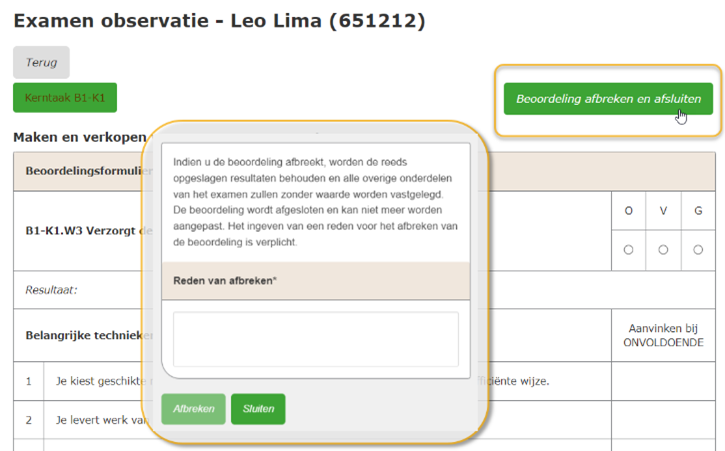The image size is (725, 451).
Task: Click Beoordeling afbreken en afsluiten button
Action: 608,99
